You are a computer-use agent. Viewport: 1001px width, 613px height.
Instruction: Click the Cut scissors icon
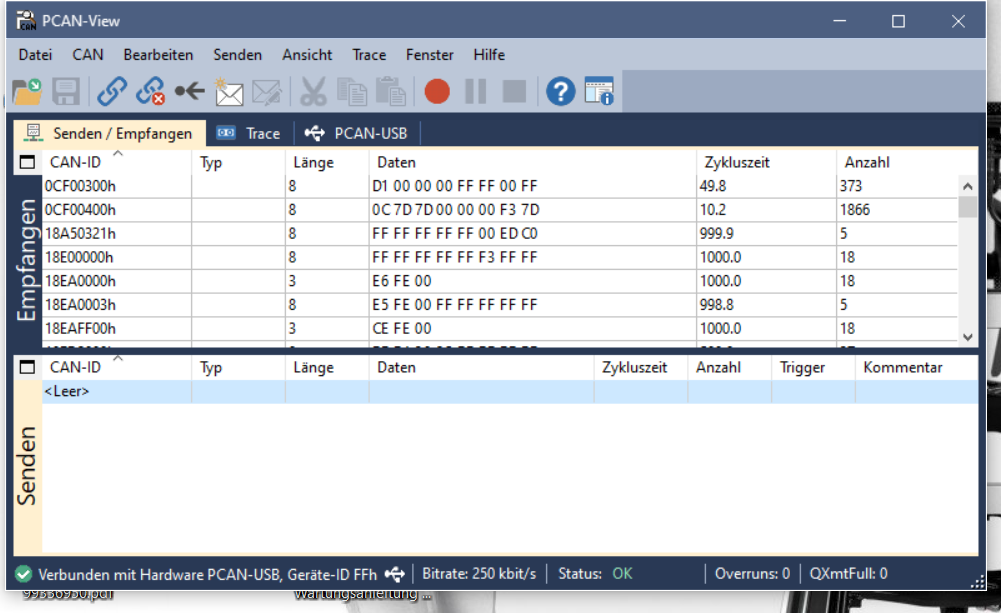(x=313, y=91)
